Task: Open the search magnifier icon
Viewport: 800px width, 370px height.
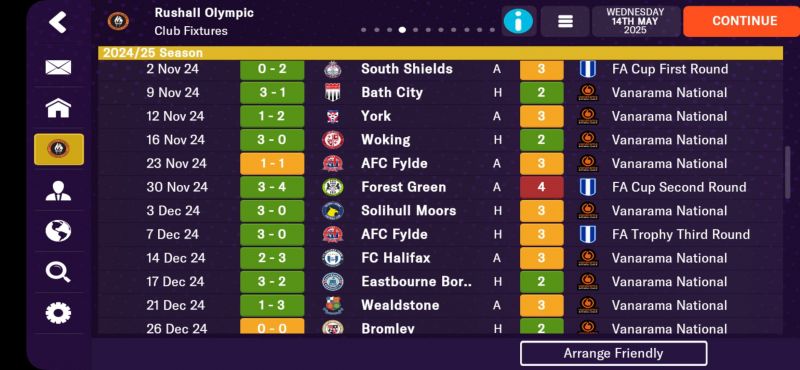Action: pos(58,272)
